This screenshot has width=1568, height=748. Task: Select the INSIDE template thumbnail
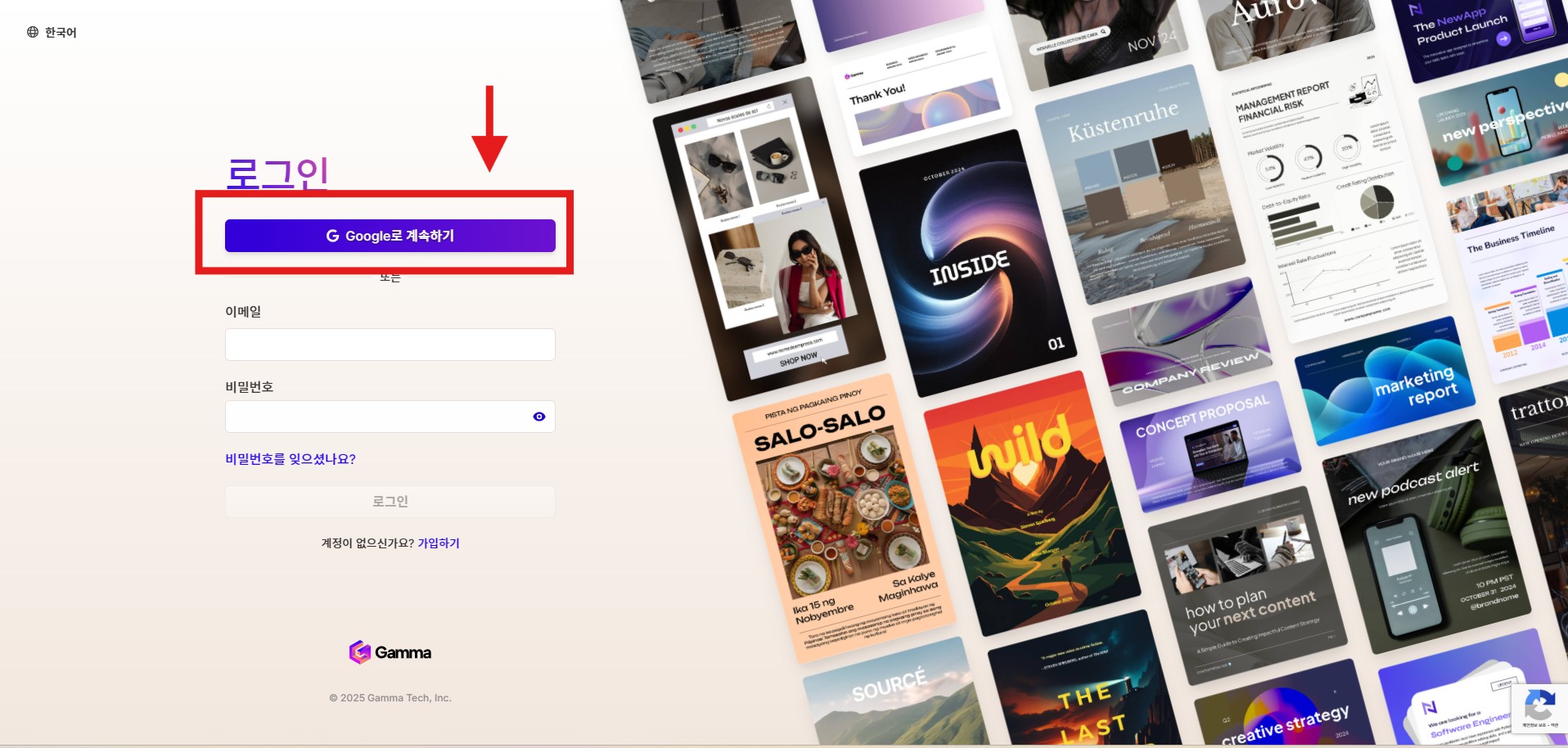coord(967,264)
